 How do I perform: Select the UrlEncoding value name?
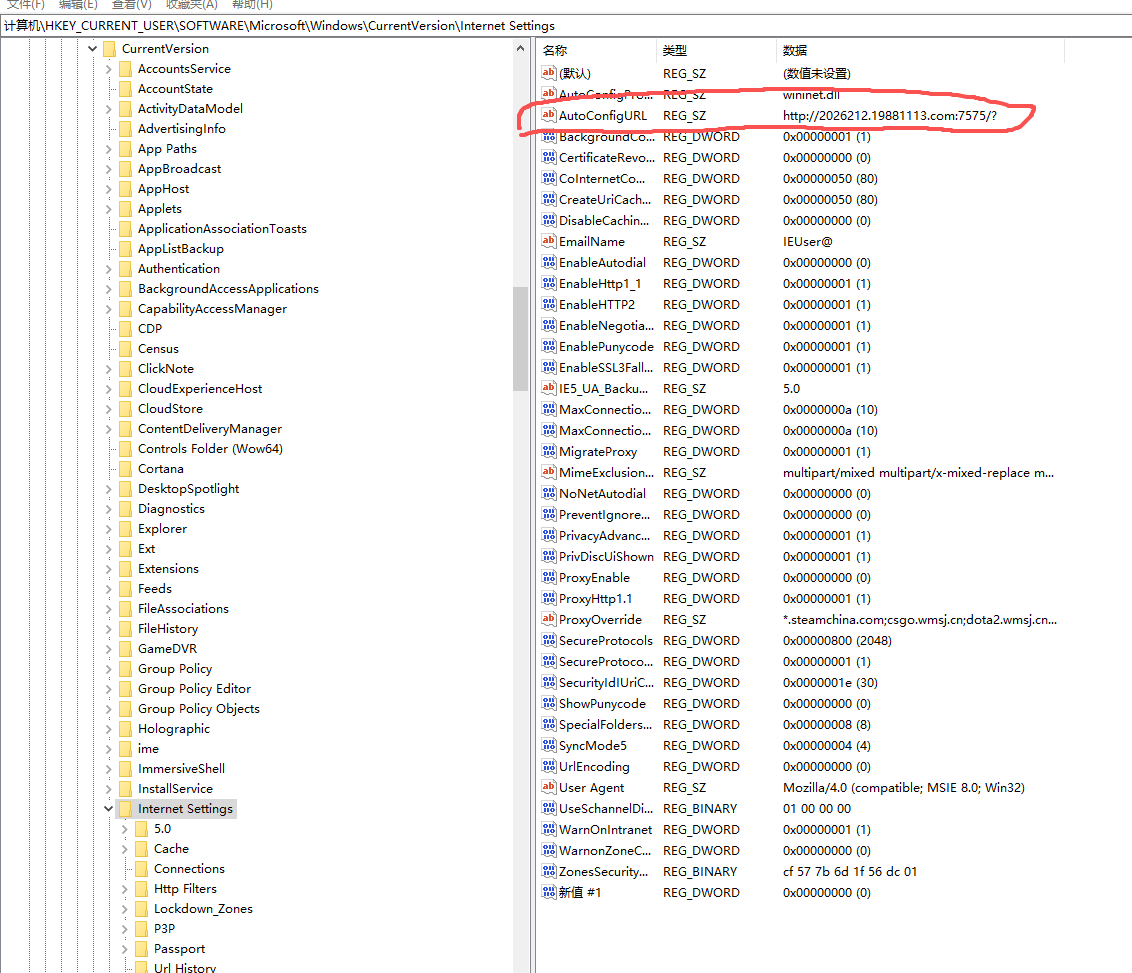coord(594,767)
